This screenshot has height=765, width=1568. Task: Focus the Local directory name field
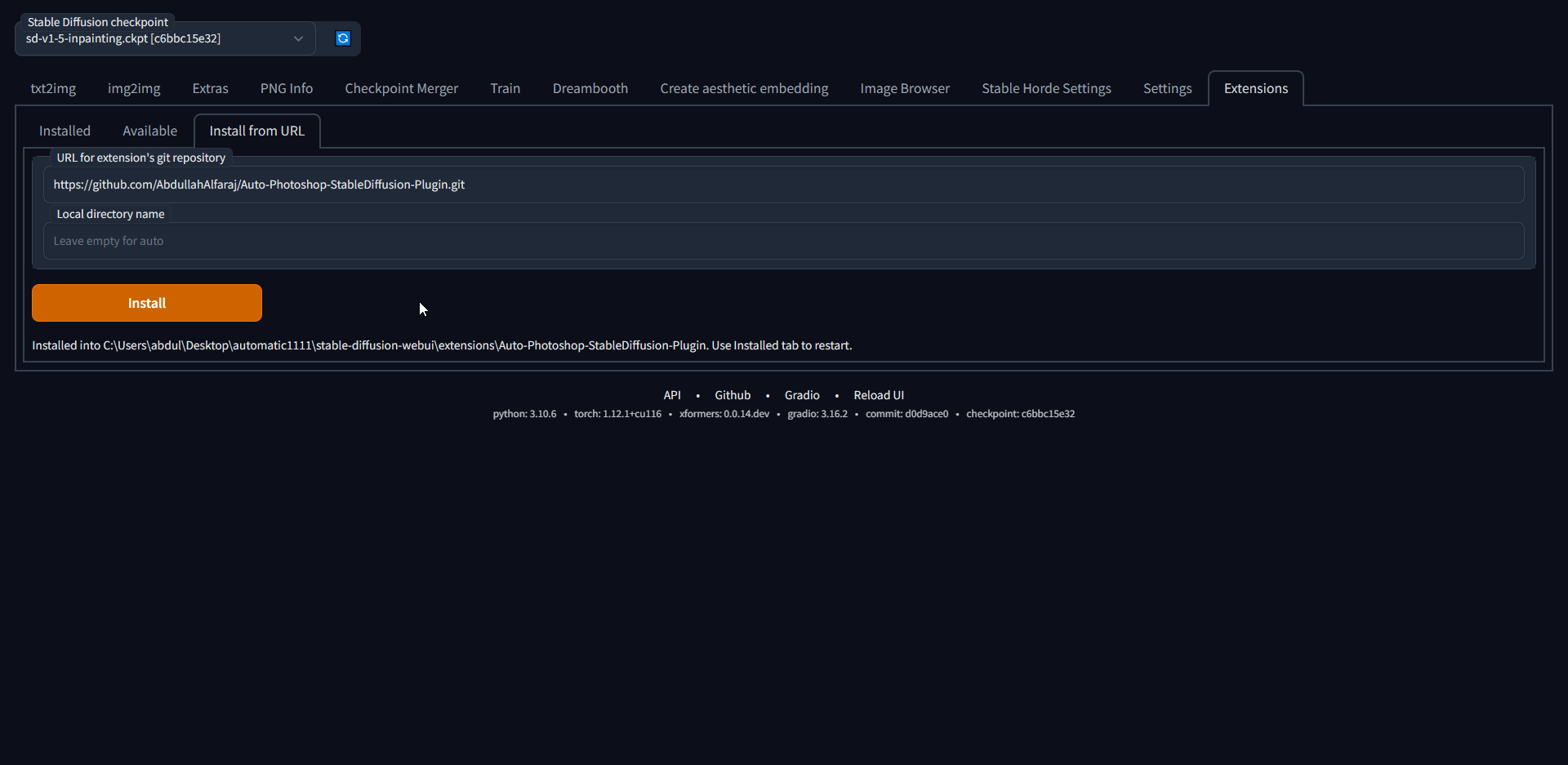click(782, 241)
